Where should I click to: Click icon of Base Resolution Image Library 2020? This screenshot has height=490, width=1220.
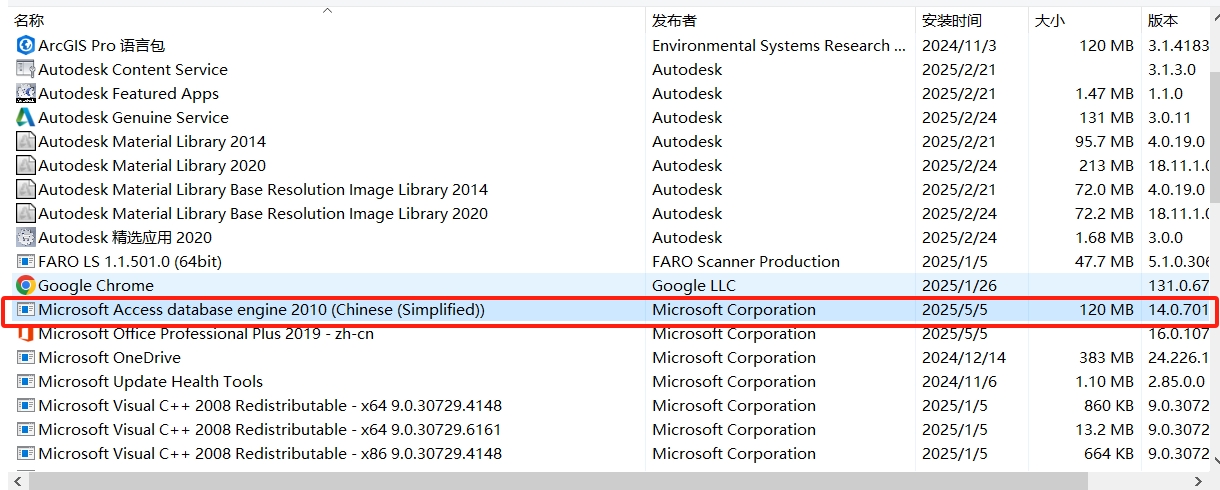26,213
